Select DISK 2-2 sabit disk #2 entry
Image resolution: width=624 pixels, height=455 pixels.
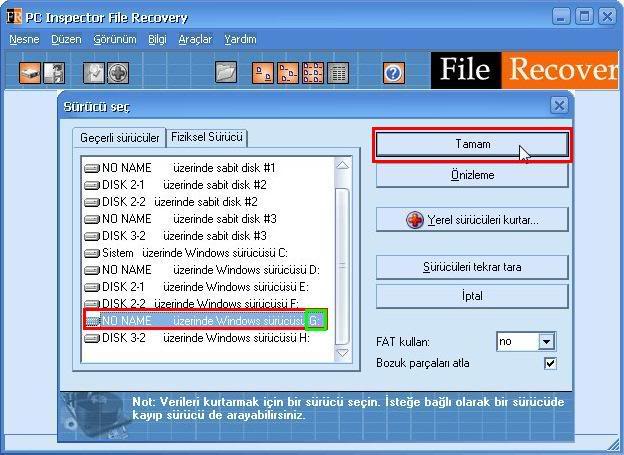[171, 202]
